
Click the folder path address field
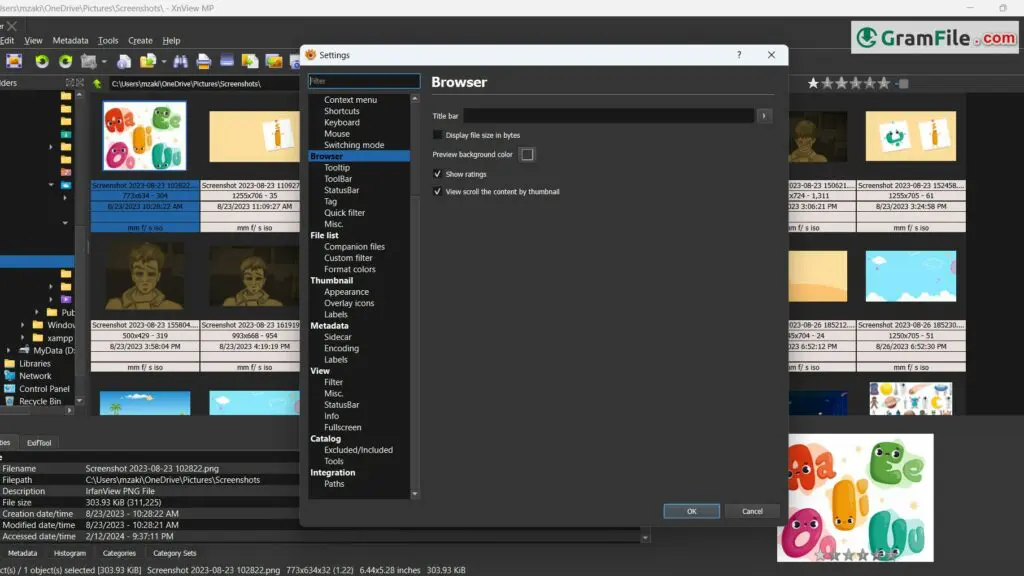203,84
